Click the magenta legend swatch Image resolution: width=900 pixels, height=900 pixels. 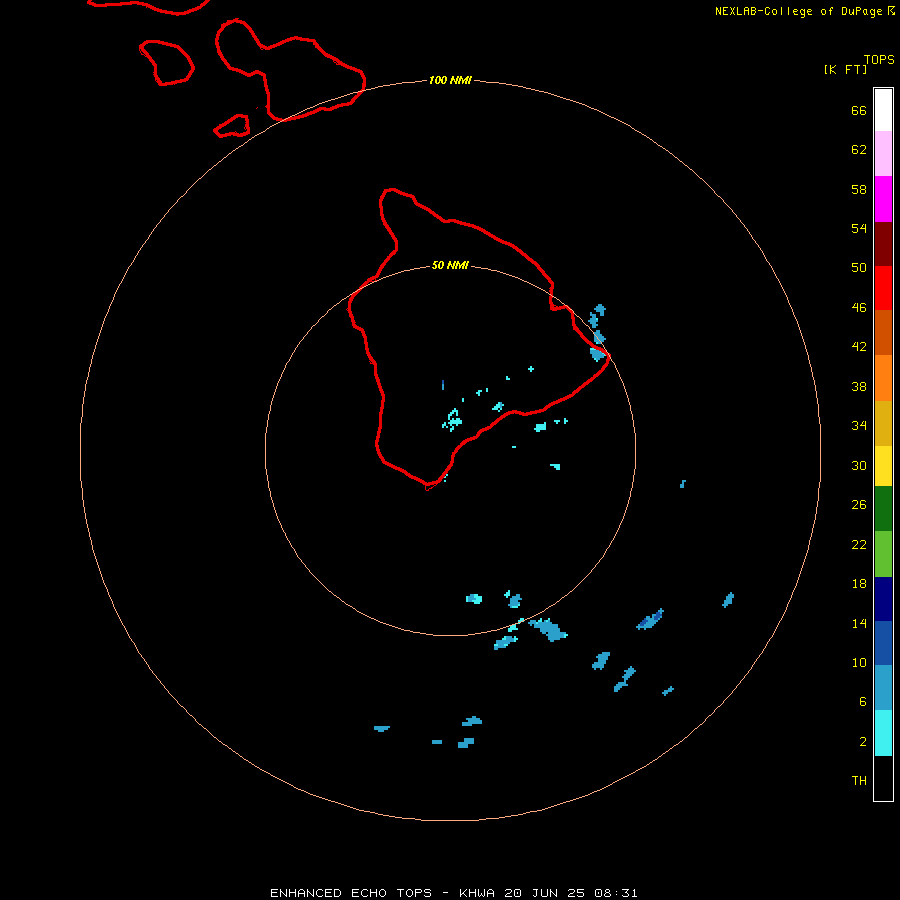tap(883, 199)
